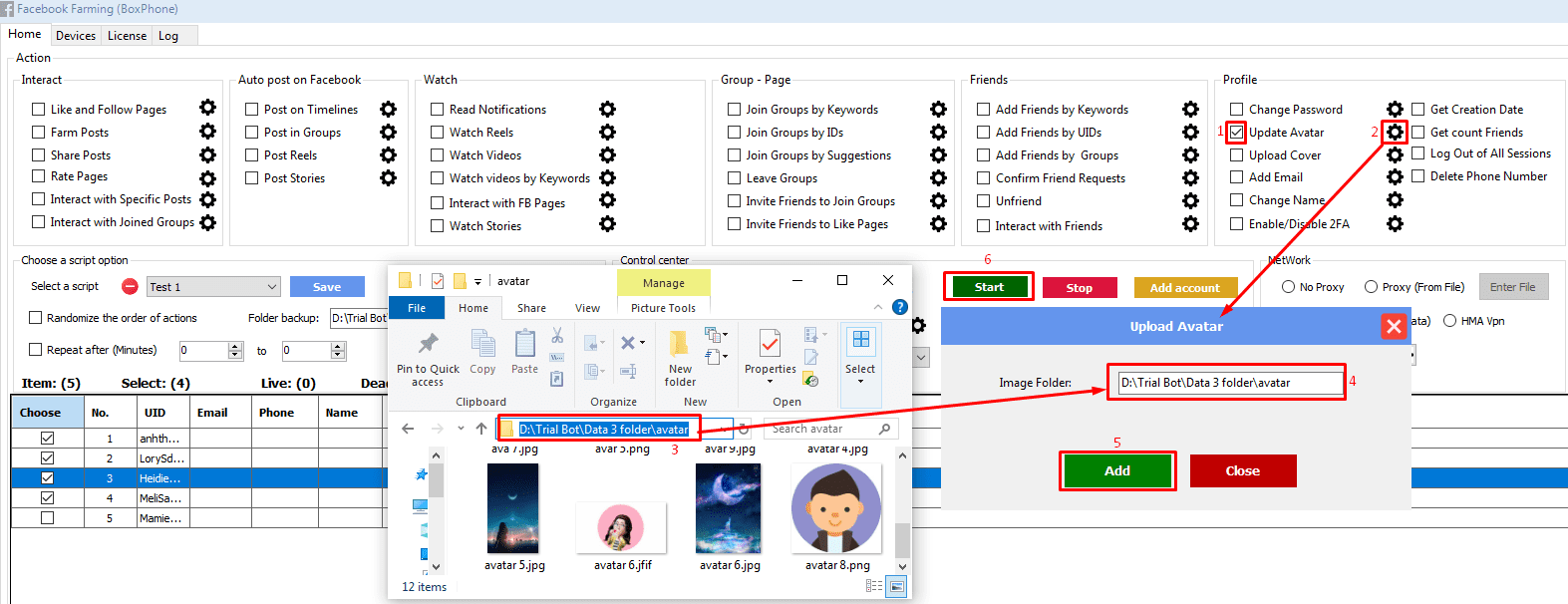The width and height of the screenshot is (1568, 604).
Task: Open settings gear for Add Friends by UIDs
Action: (1190, 132)
